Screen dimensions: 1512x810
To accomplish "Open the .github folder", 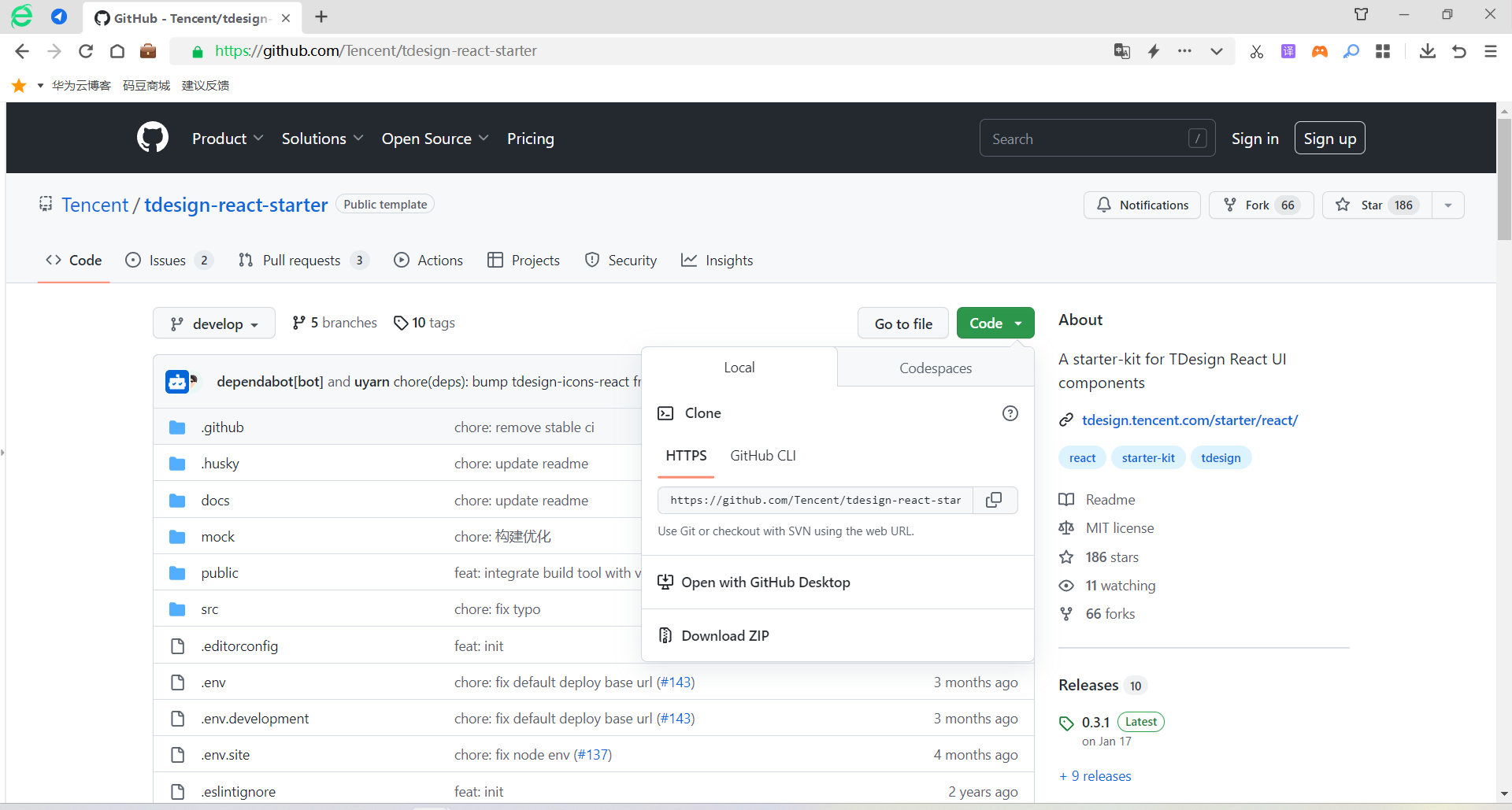I will pos(222,427).
